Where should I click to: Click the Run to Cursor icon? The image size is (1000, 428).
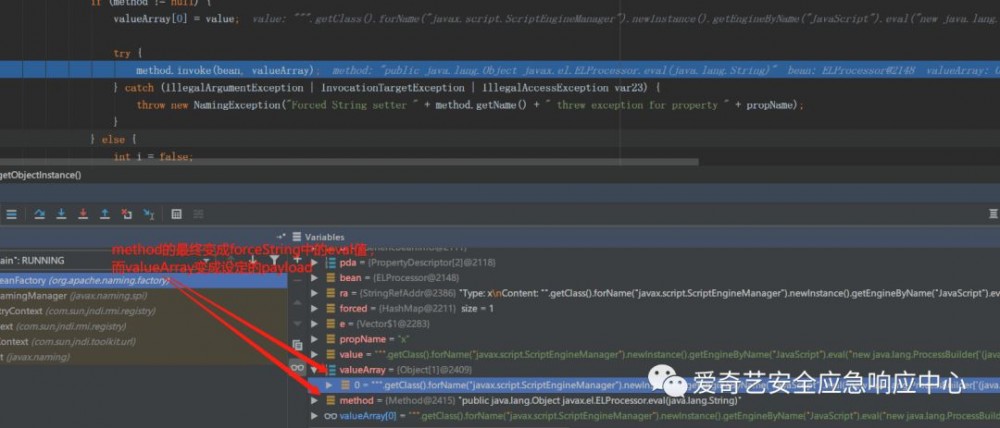coord(148,214)
